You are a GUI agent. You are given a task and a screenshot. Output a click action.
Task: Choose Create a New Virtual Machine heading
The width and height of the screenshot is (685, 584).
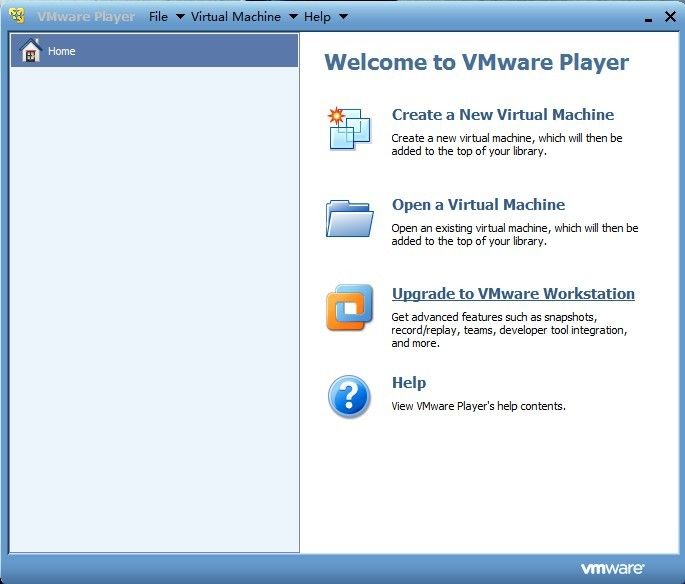pos(503,114)
